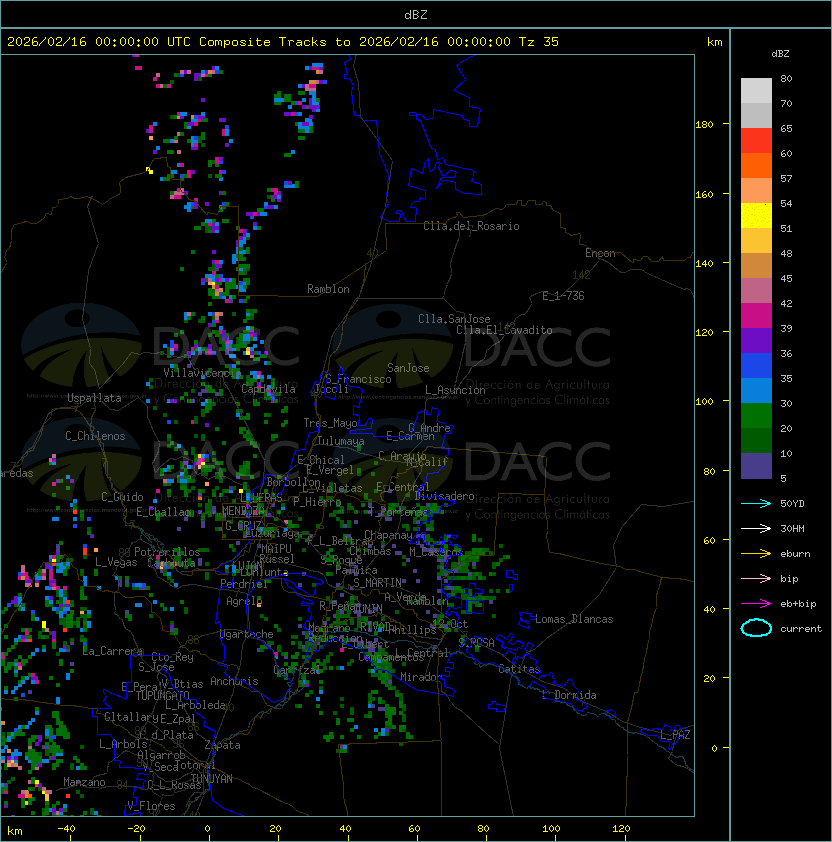Click the Potrerillos map label
The width and height of the screenshot is (832, 842).
click(x=167, y=552)
